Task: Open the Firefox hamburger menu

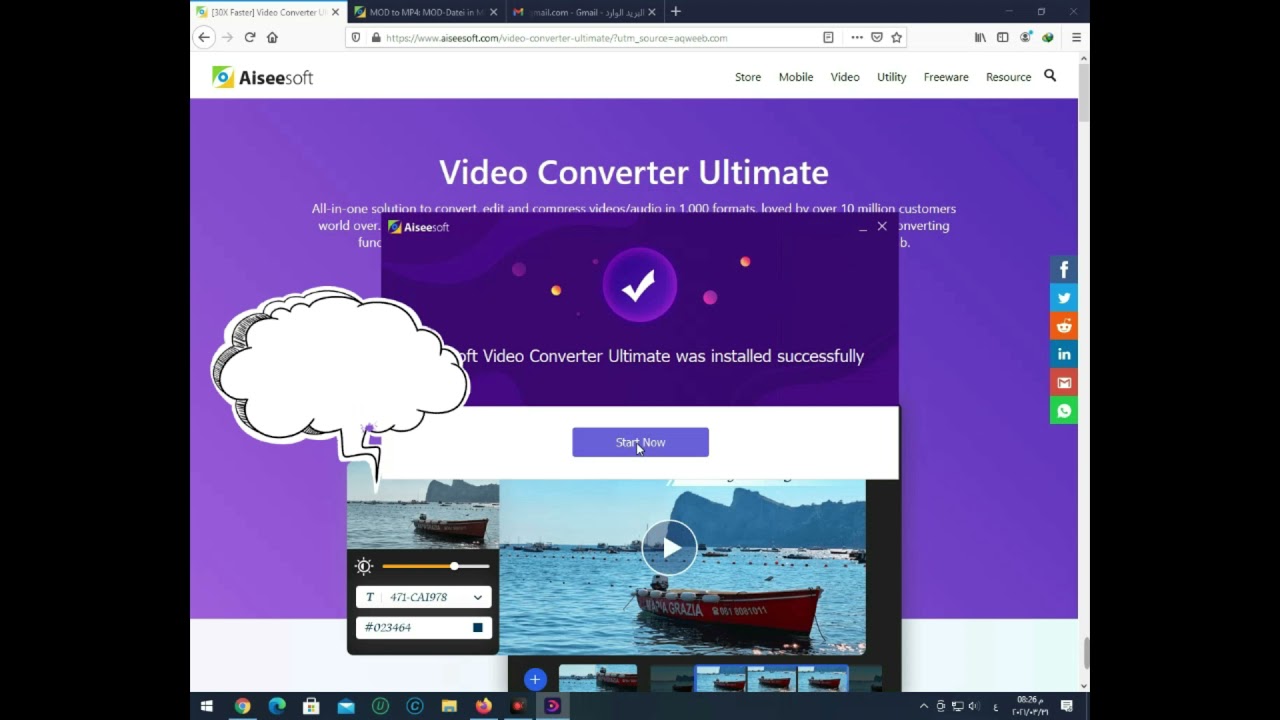Action: (1076, 37)
